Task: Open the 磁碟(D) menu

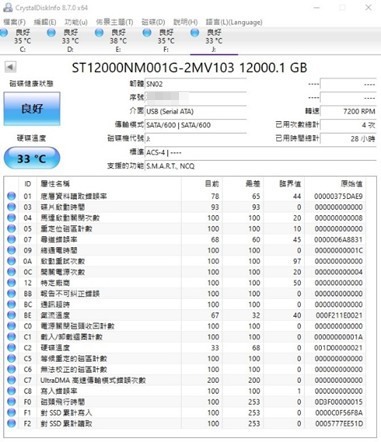Action: pos(153,22)
